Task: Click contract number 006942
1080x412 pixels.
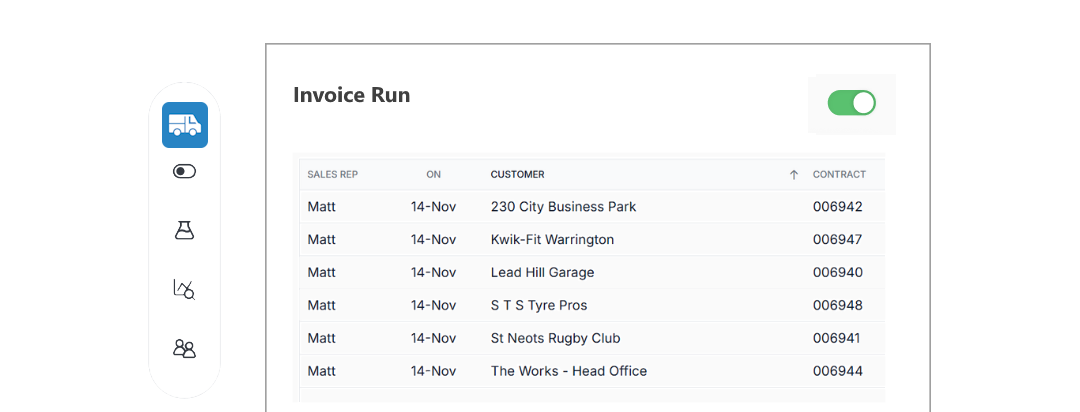Action: (x=837, y=207)
